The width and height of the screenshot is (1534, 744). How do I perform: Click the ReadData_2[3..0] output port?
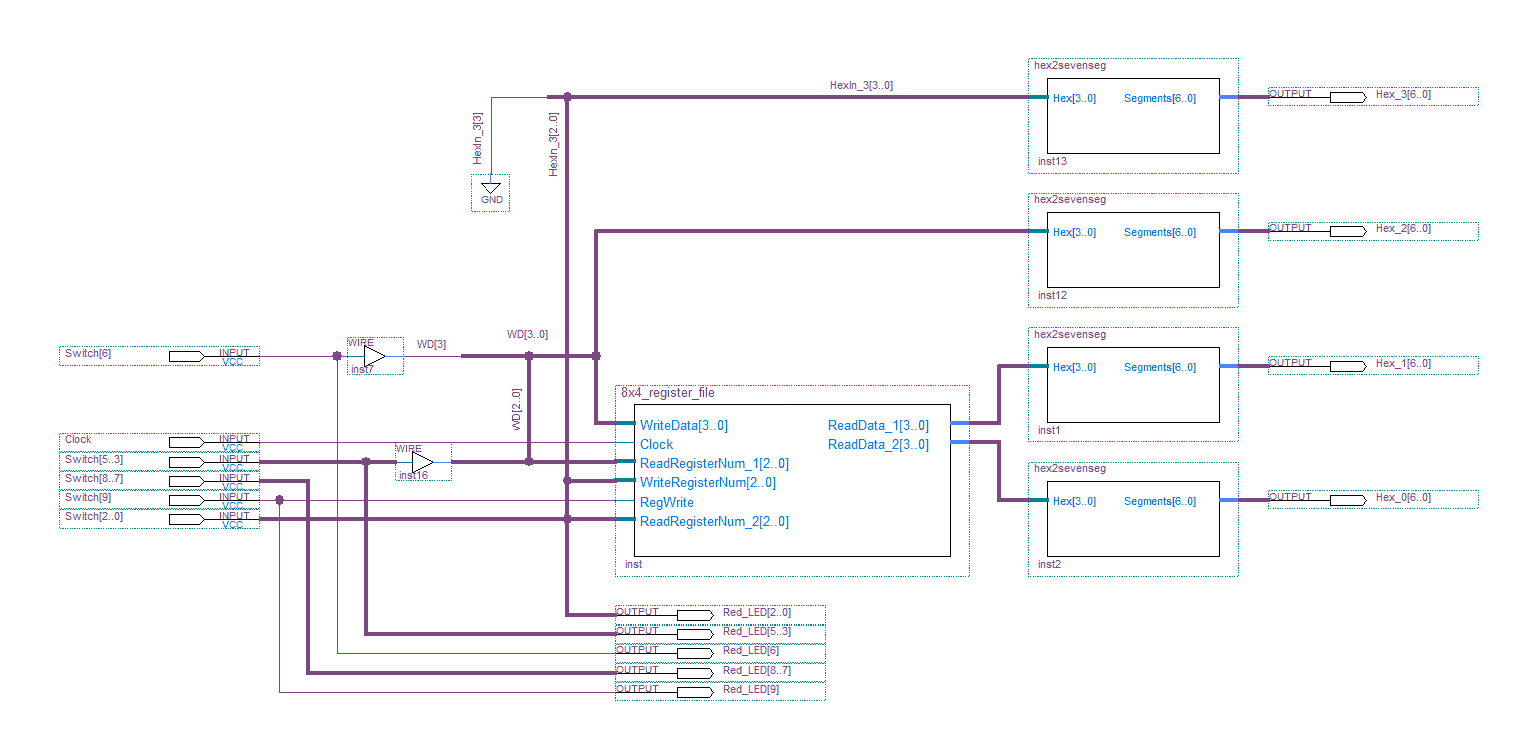tap(877, 444)
